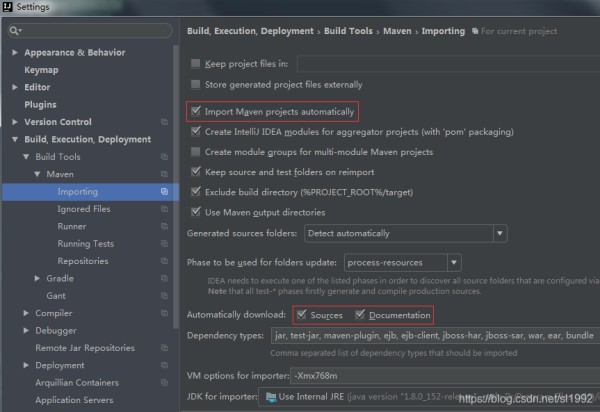
Task: Click the project-level icon beside Build Tools
Action: pos(164,157)
